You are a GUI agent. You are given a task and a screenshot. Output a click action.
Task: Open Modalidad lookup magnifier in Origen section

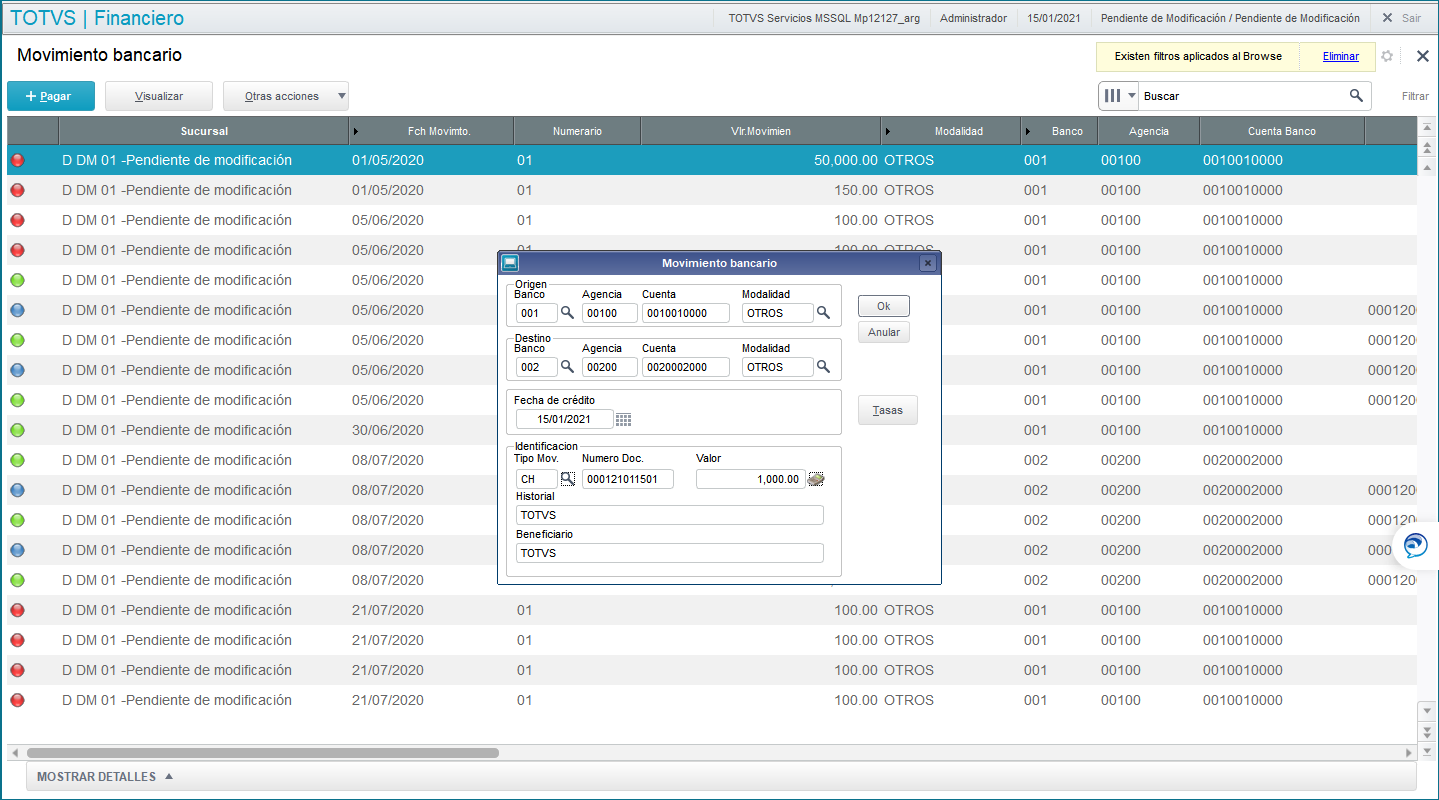coord(823,312)
